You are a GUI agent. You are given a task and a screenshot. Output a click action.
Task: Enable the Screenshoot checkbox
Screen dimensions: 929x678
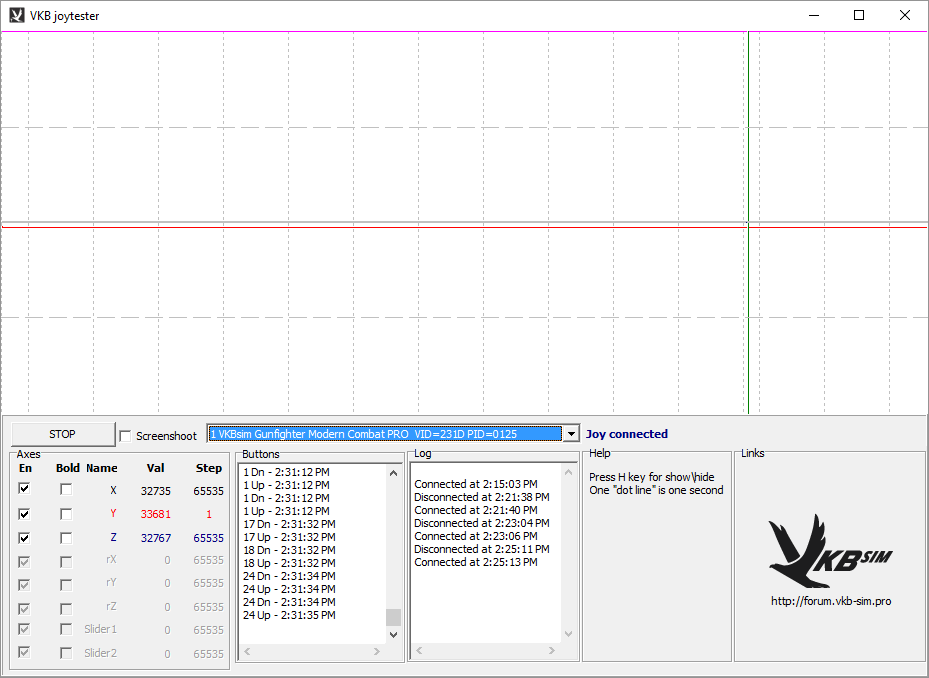click(126, 436)
